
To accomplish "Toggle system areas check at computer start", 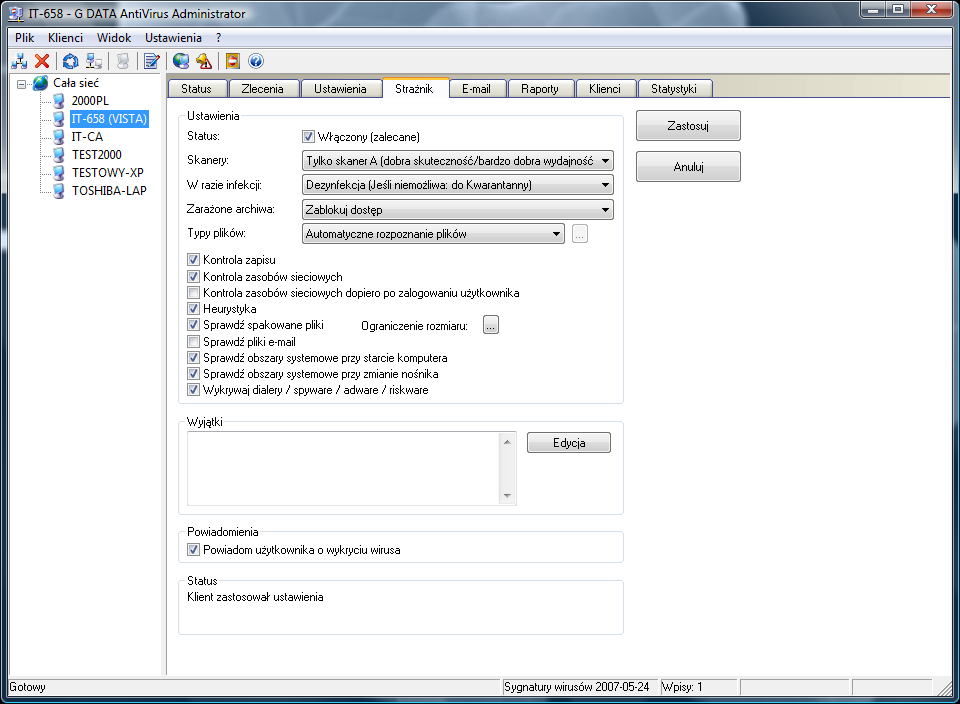I will [x=193, y=358].
